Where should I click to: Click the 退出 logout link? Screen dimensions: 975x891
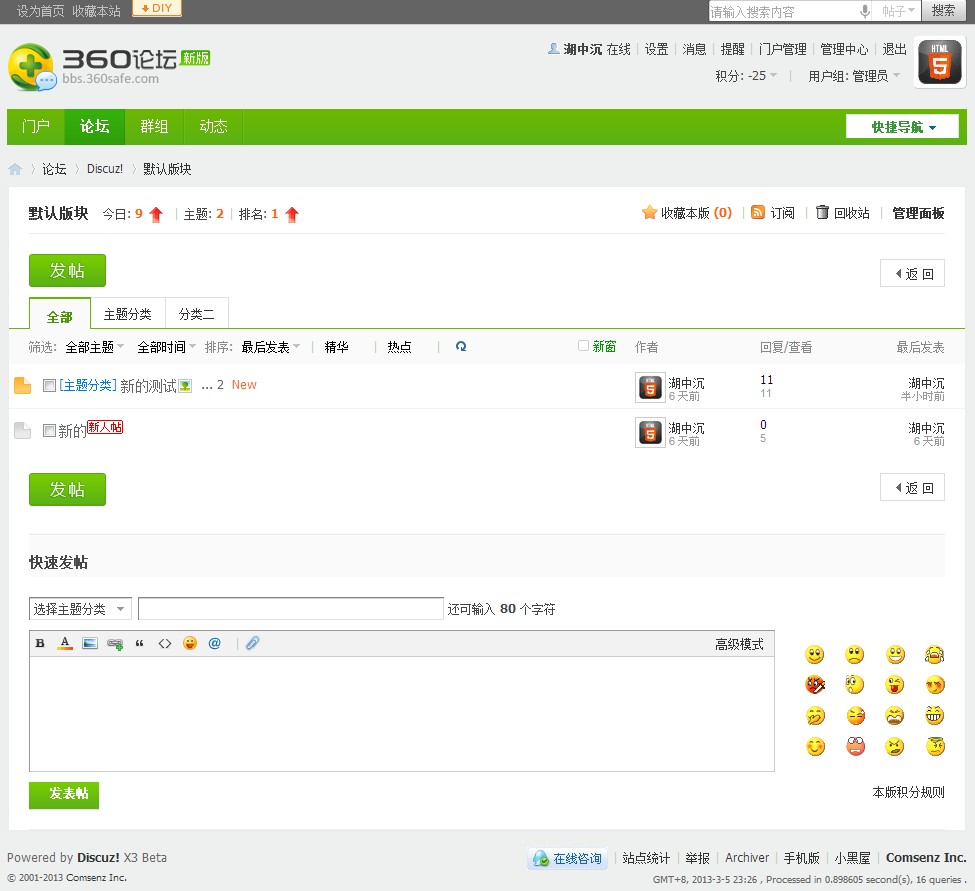point(894,49)
